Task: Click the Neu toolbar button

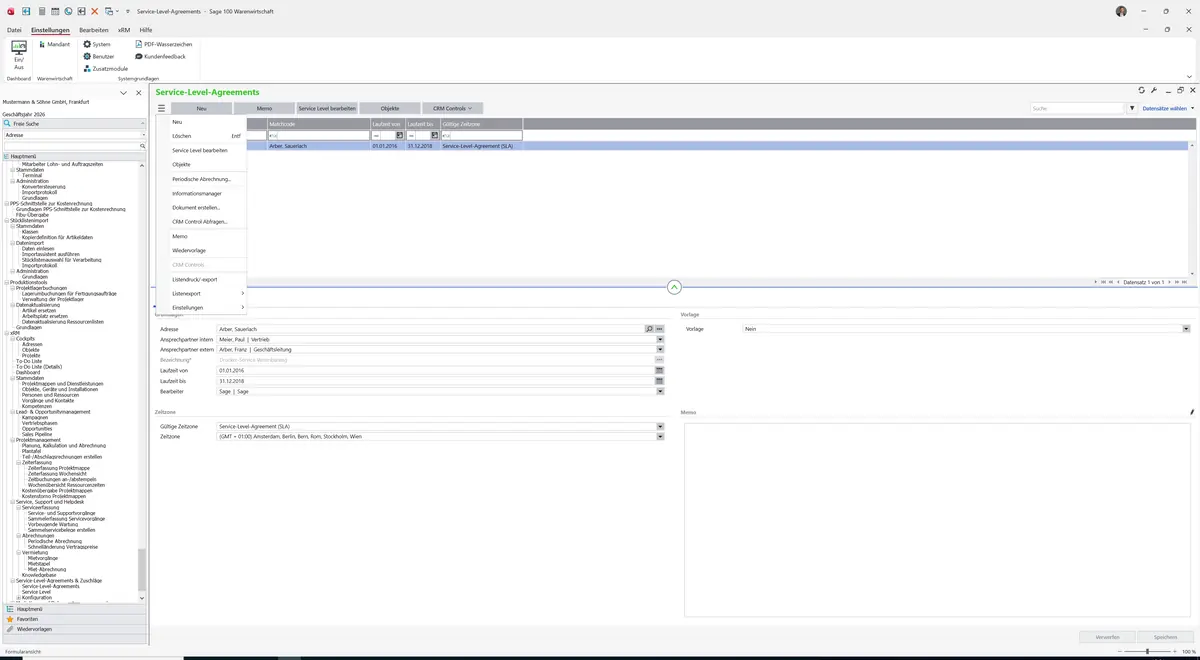Action: pyautogui.click(x=201, y=108)
